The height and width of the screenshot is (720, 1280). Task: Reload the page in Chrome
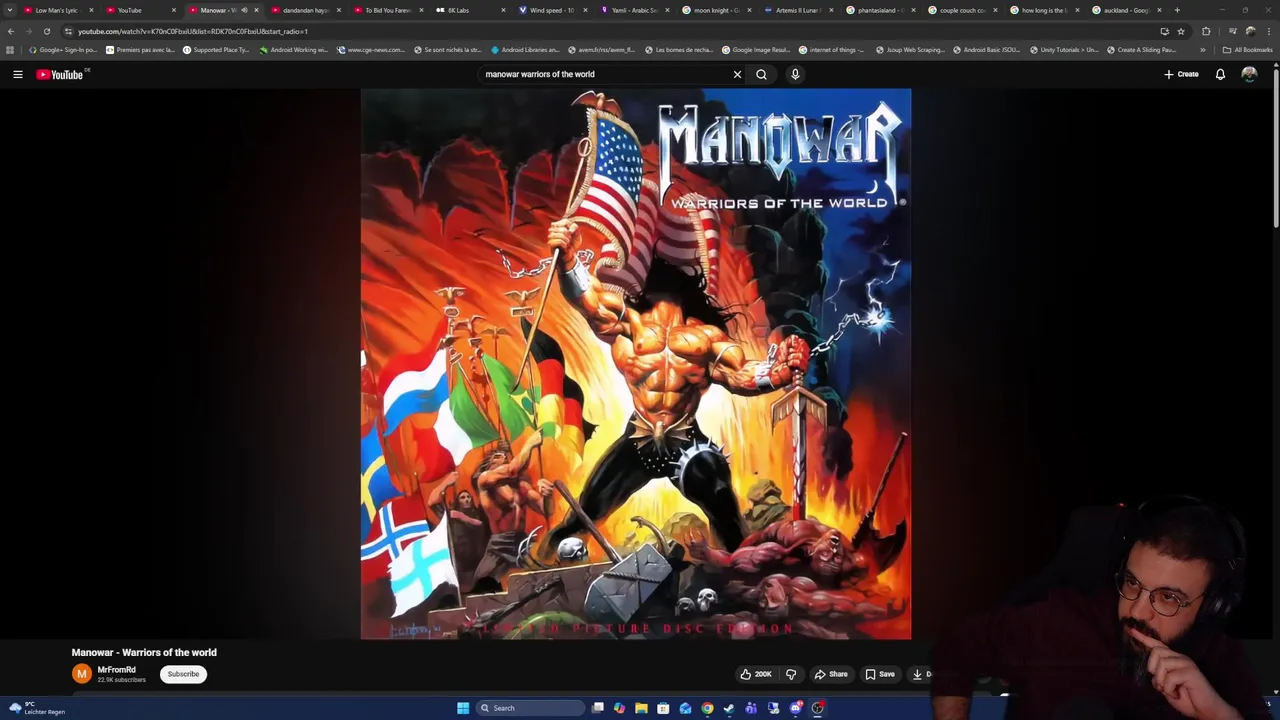click(x=46, y=31)
